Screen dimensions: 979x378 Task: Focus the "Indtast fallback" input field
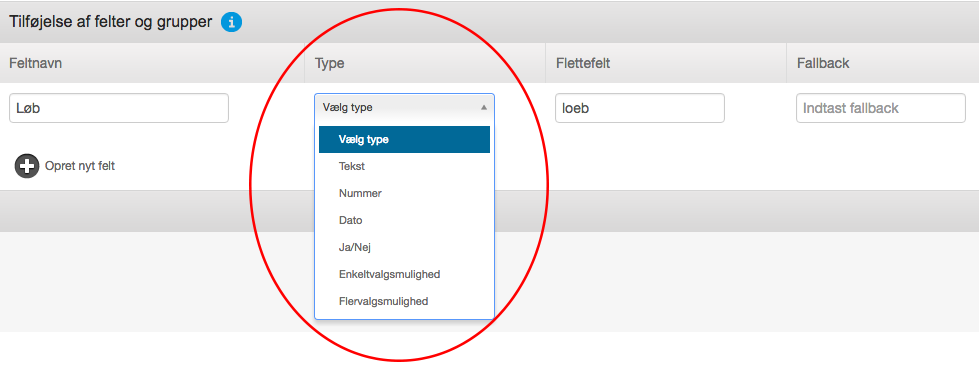(881, 108)
